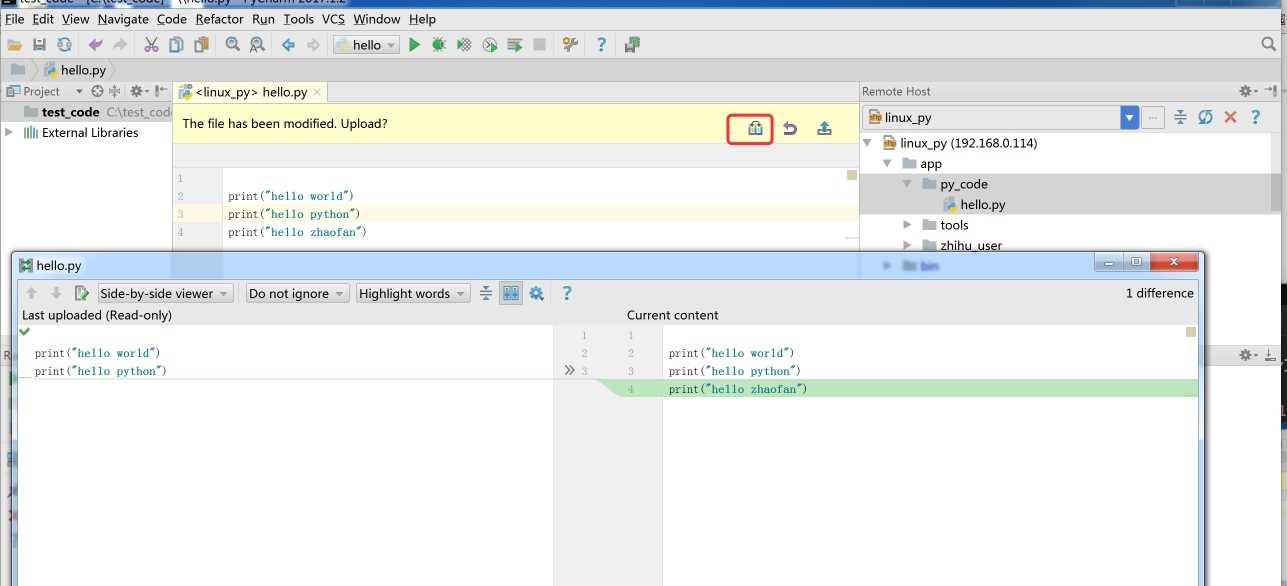The image size is (1287, 586).
Task: Click Collapse All icon in Remote Host panel
Action: coord(1180,118)
